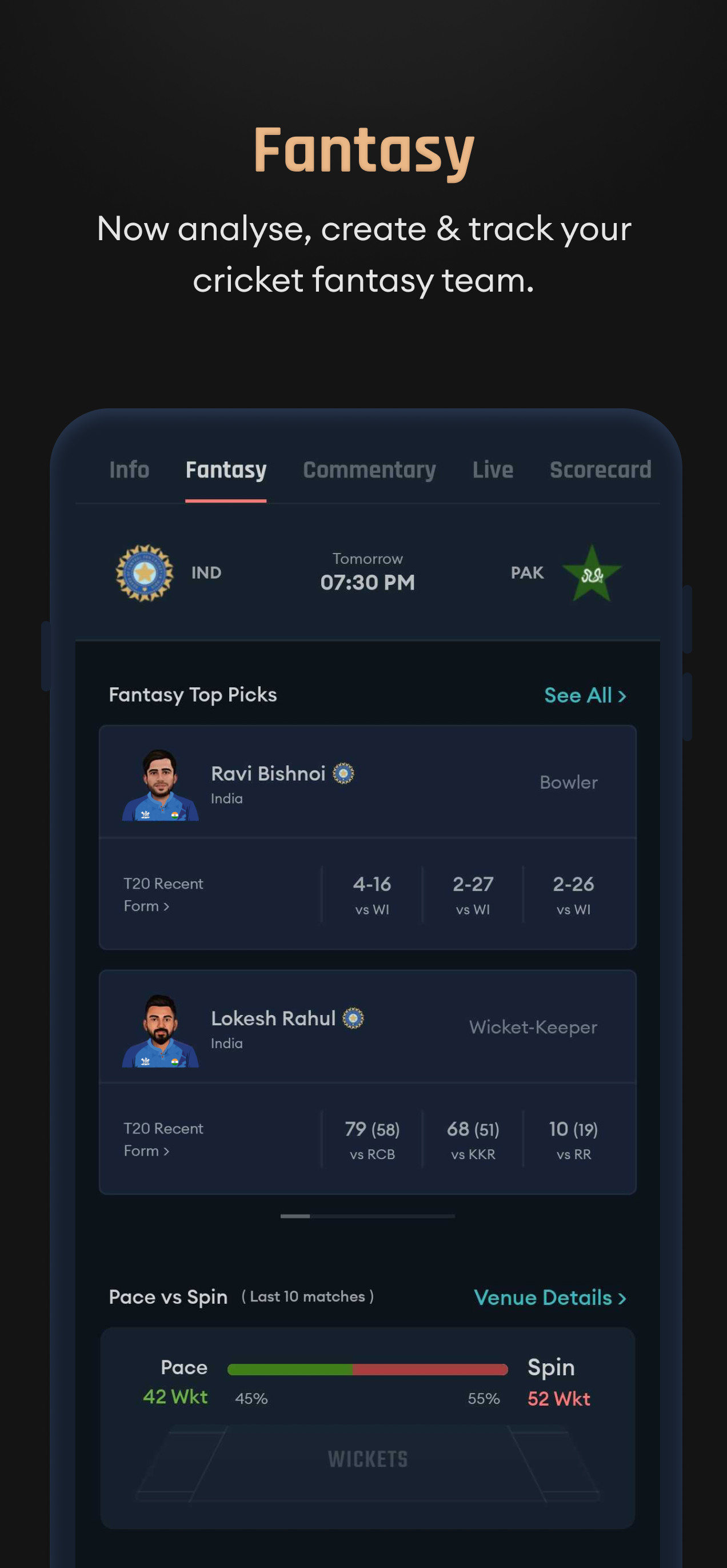Open Lokesh Rahul's player avatar
The height and width of the screenshot is (1568, 727).
click(160, 1030)
